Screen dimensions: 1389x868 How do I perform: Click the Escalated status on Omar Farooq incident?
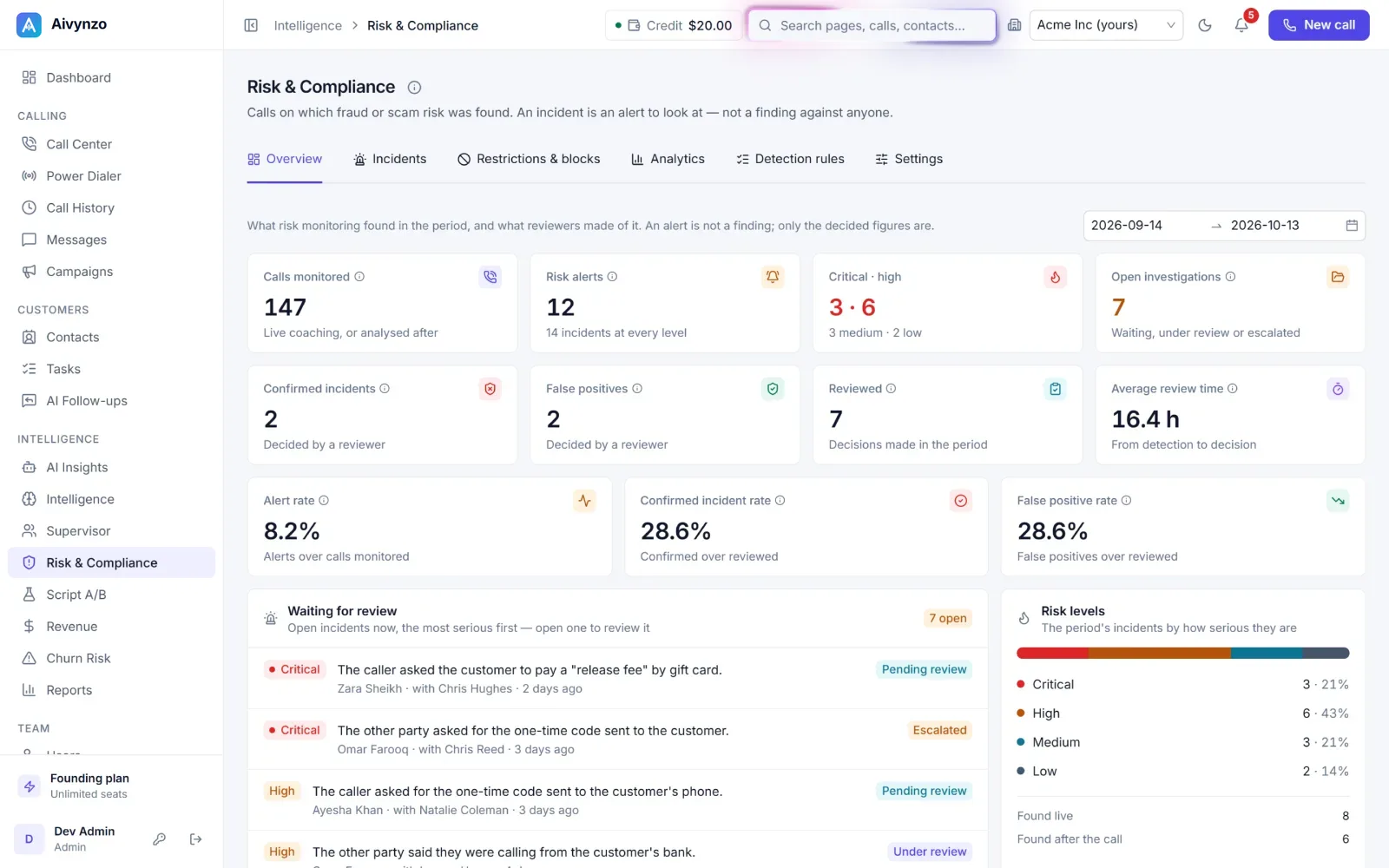[x=939, y=730]
